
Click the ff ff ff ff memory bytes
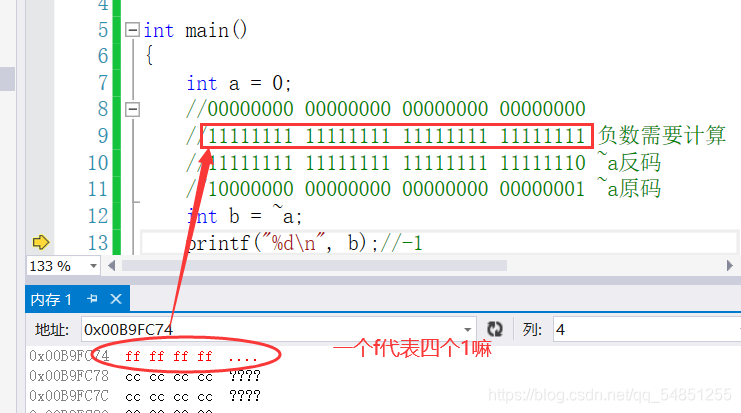(x=169, y=356)
